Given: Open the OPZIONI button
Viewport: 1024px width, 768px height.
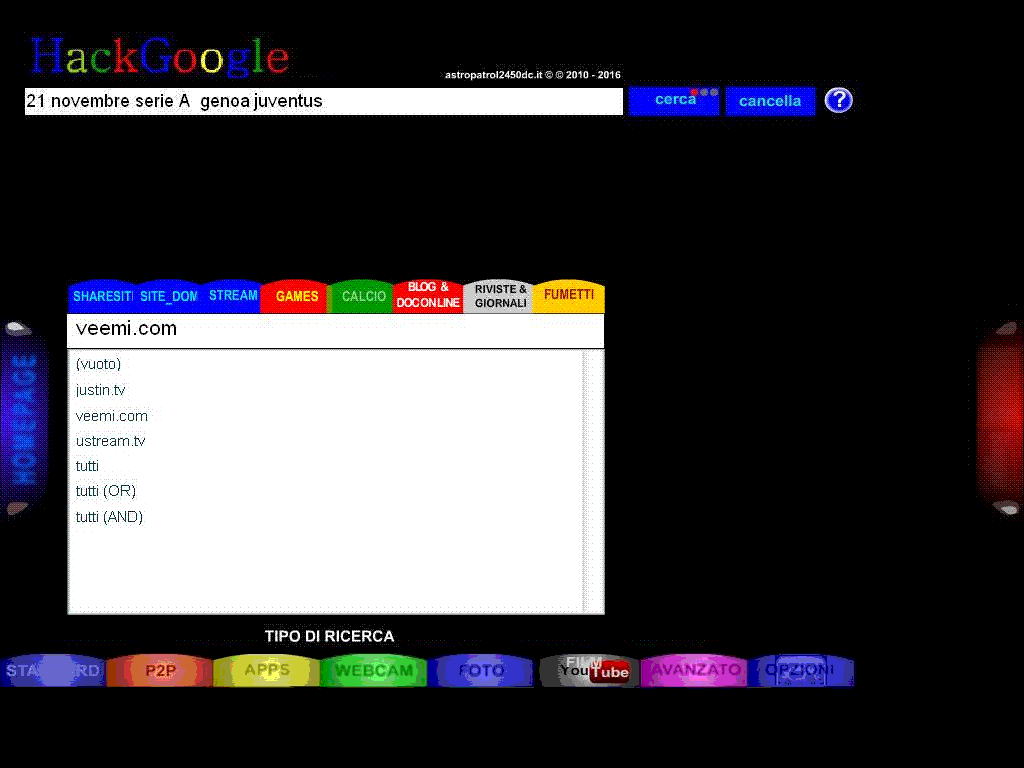Looking at the screenshot, I should [801, 670].
